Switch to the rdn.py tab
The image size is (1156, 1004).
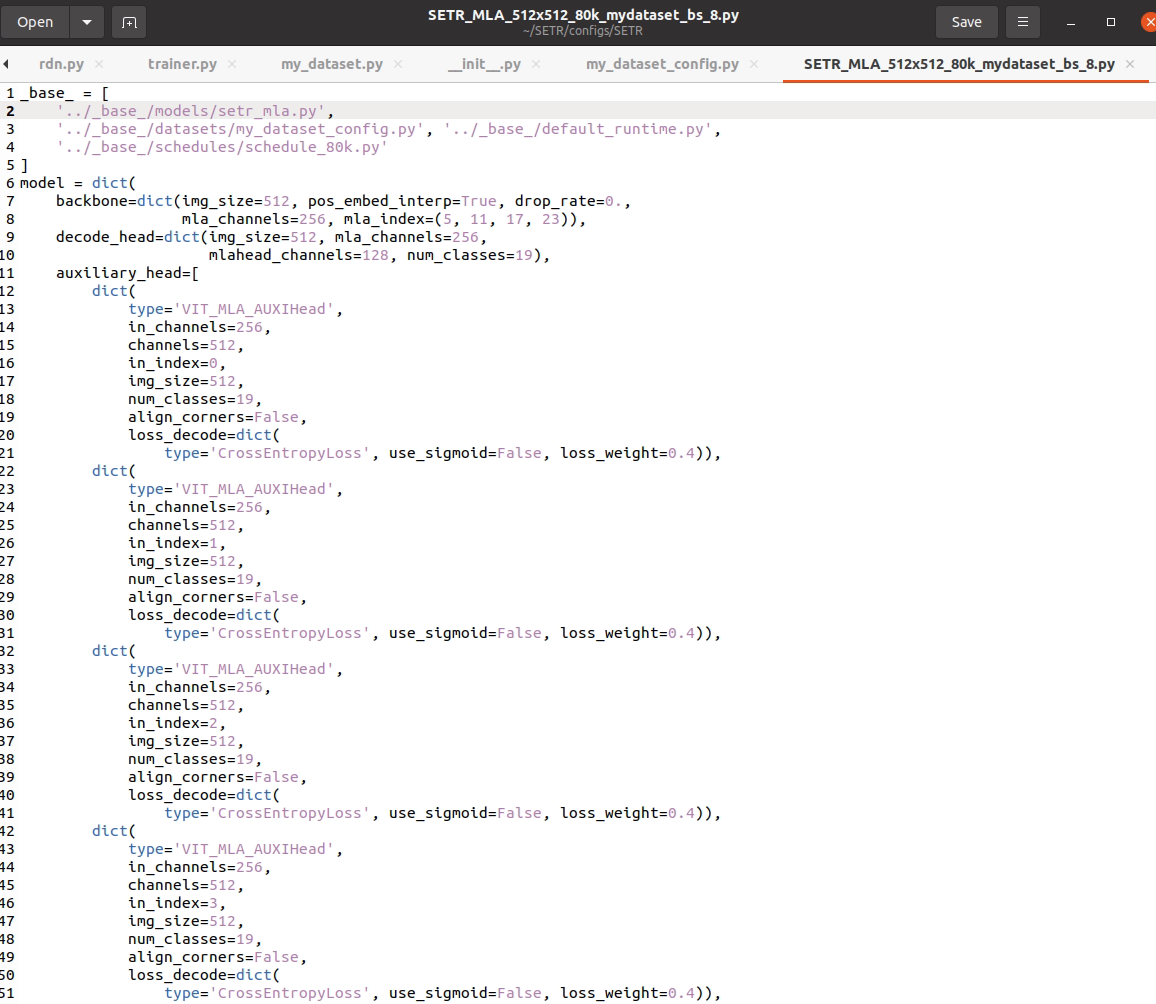pyautogui.click(x=60, y=63)
